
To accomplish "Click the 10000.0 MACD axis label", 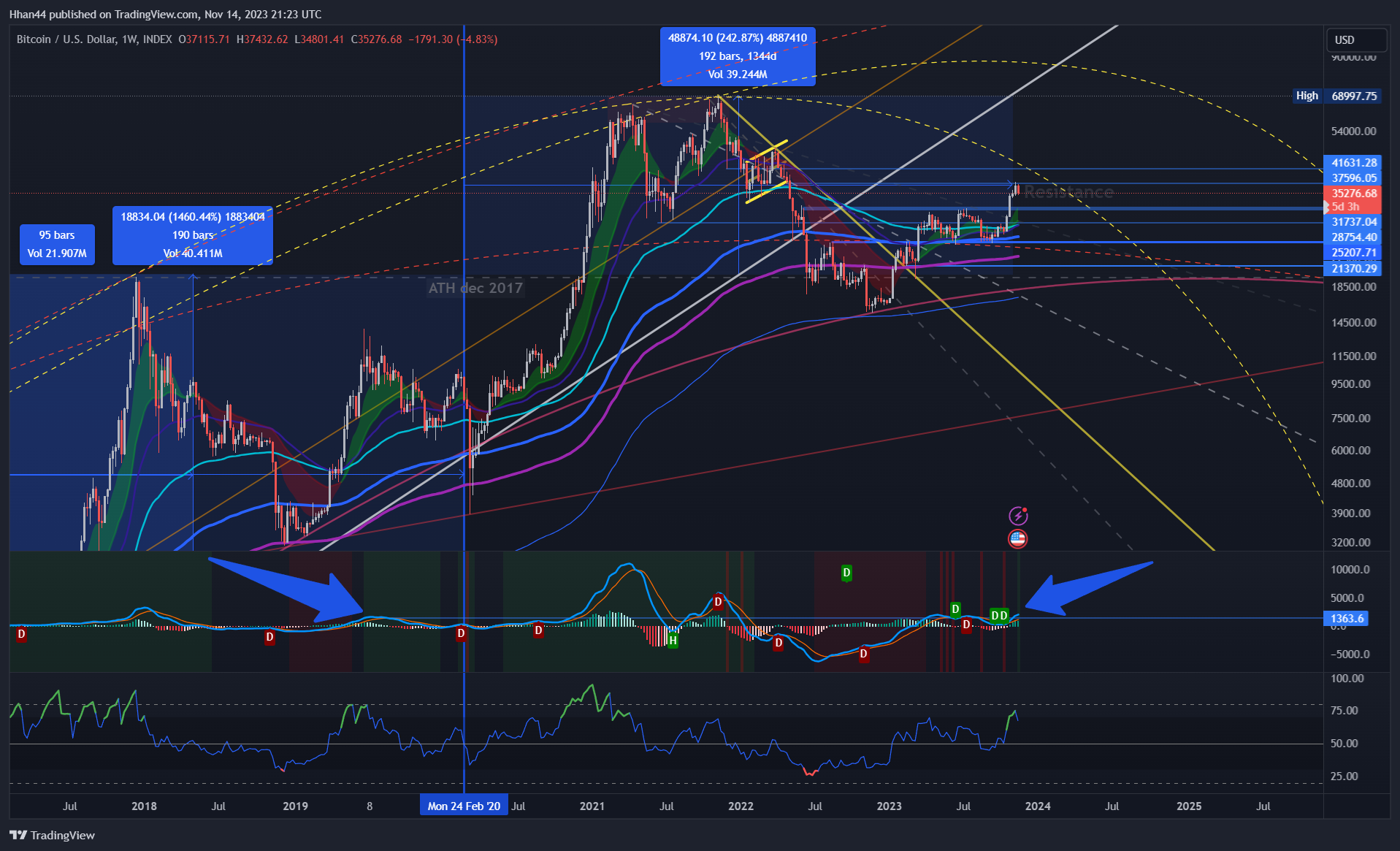I will (x=1350, y=570).
